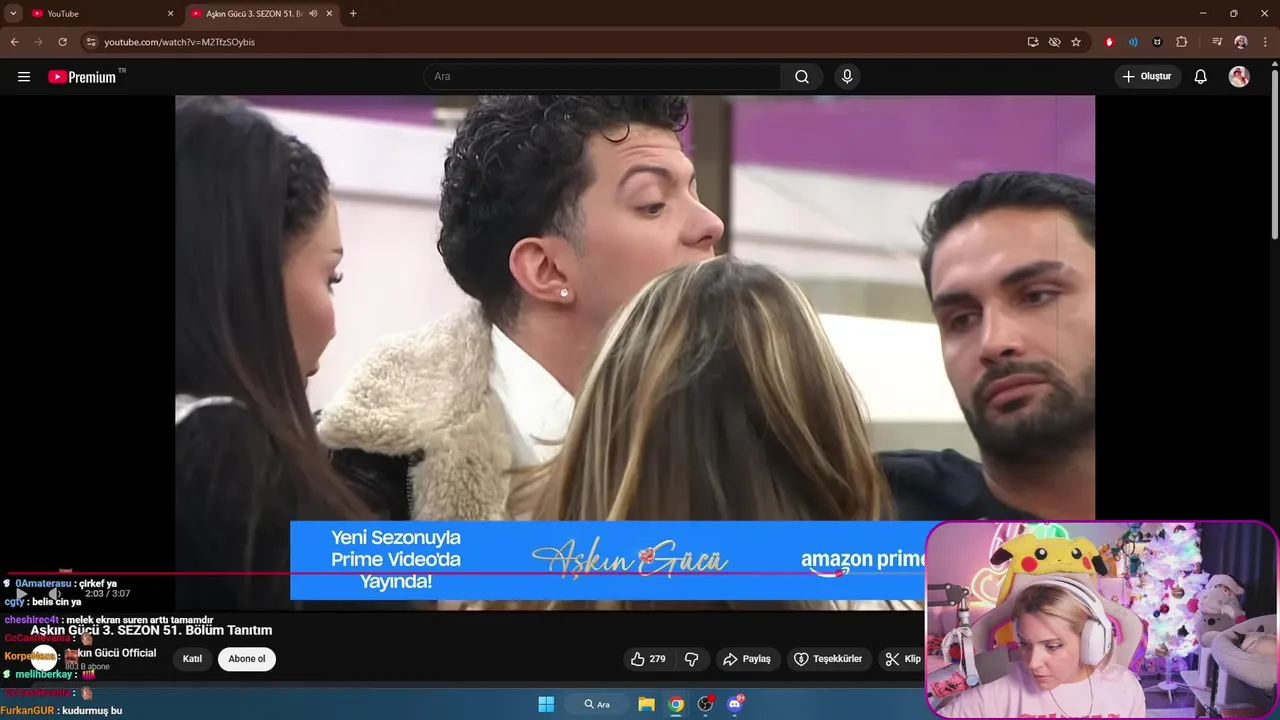The image size is (1280, 720).
Task: Click the taskbar Ara search box
Action: tap(597, 704)
